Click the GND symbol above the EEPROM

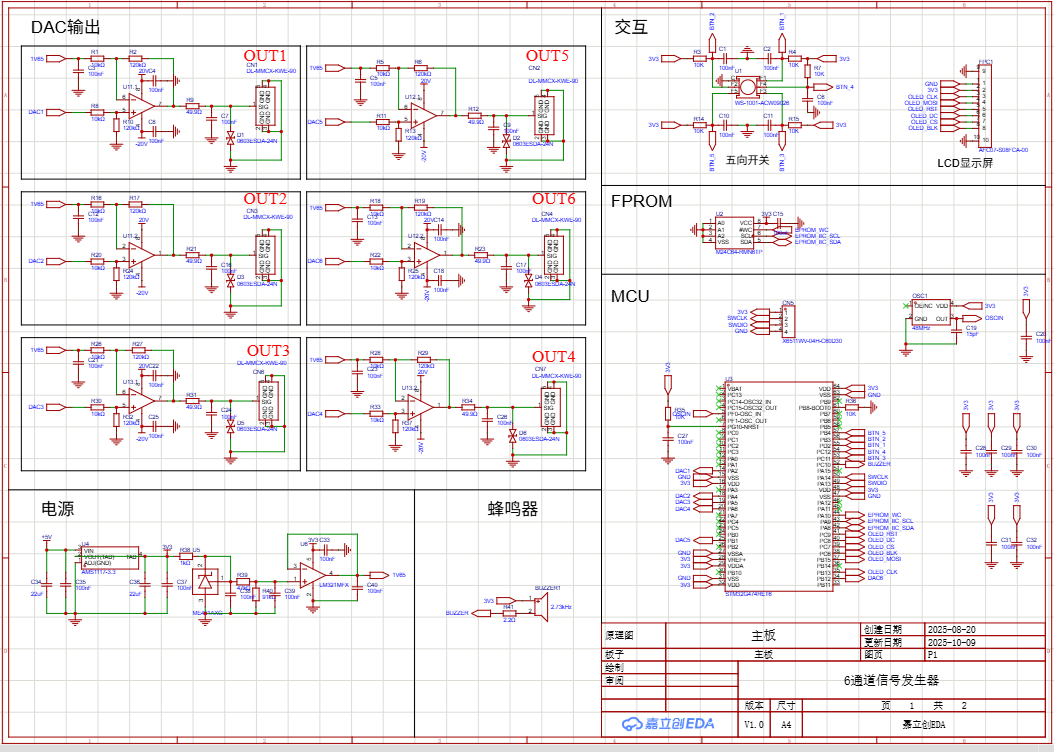[799, 223]
